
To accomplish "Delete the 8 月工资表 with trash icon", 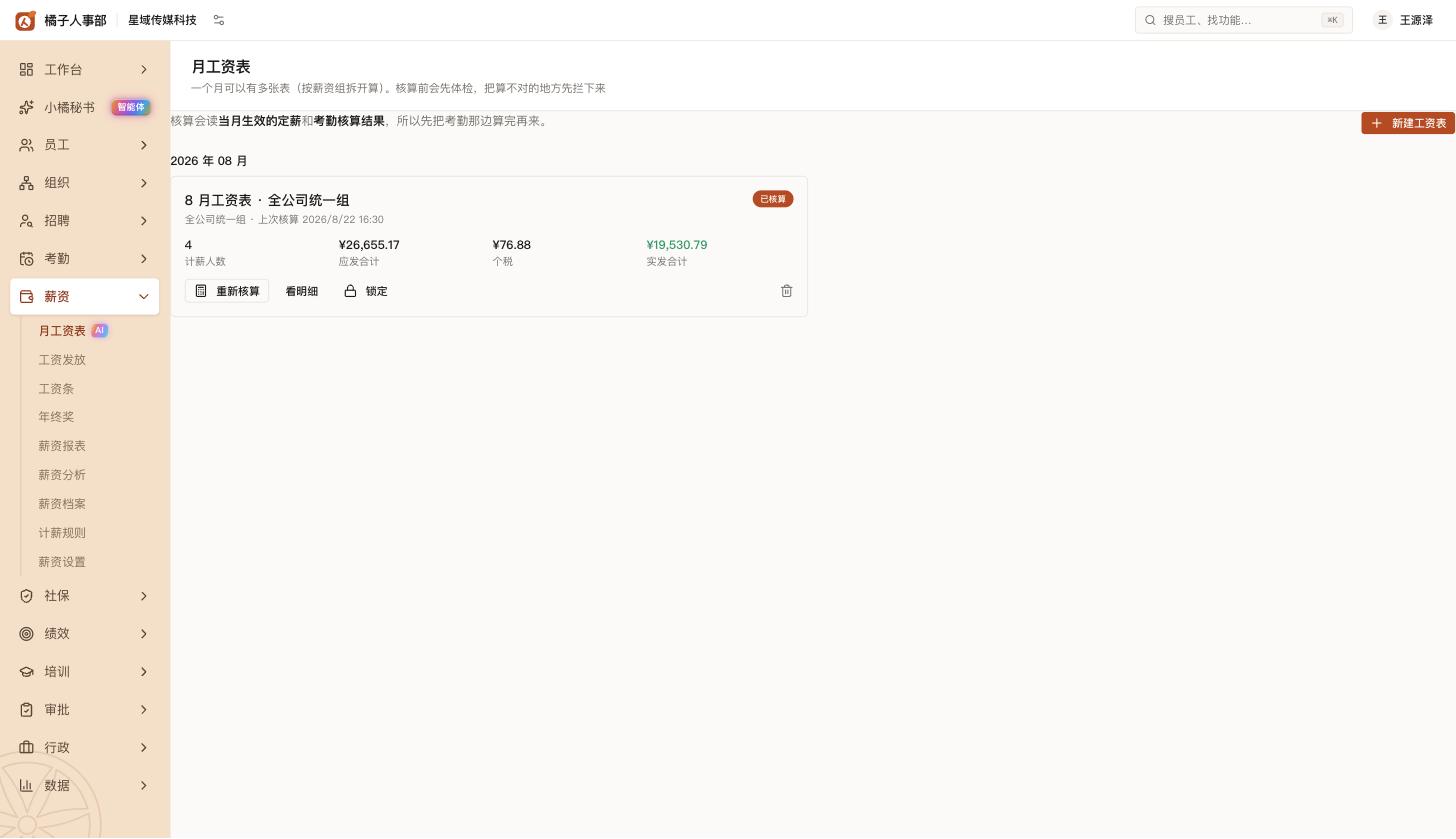I will tap(787, 291).
